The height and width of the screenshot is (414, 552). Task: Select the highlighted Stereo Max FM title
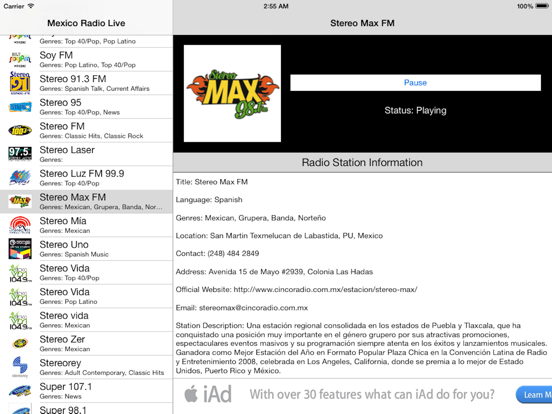click(73, 197)
